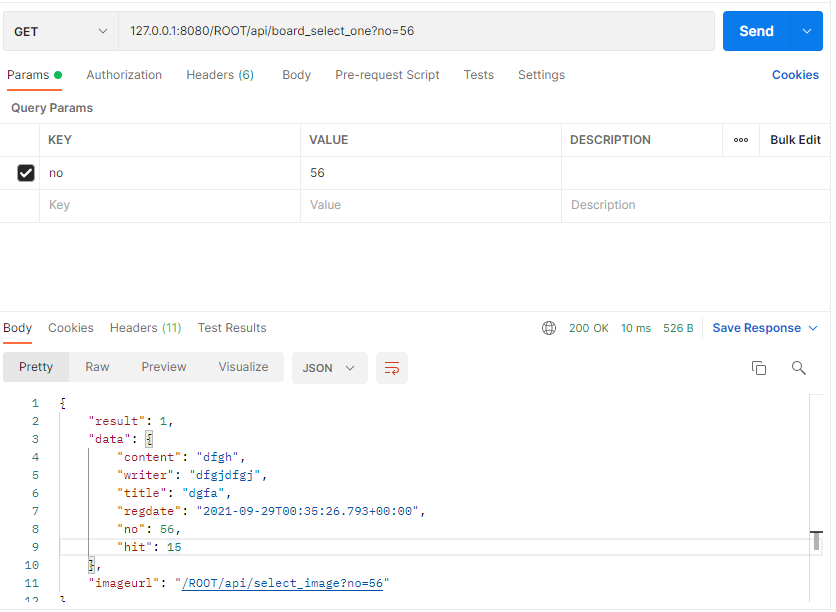Screen dimensions: 836x612
Task: Click the globe network icon next to 200 OK
Action: [549, 328]
